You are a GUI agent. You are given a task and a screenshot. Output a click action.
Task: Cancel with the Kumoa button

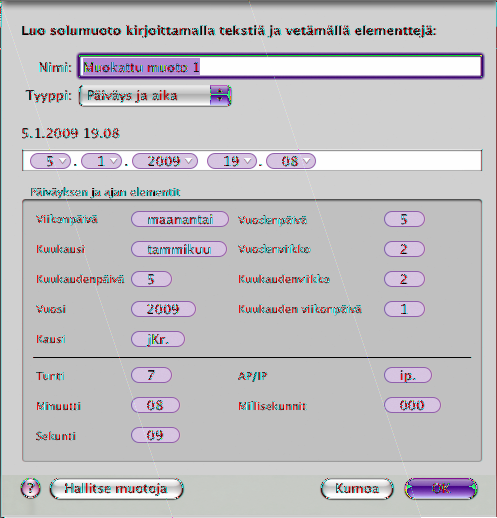pyautogui.click(x=357, y=489)
